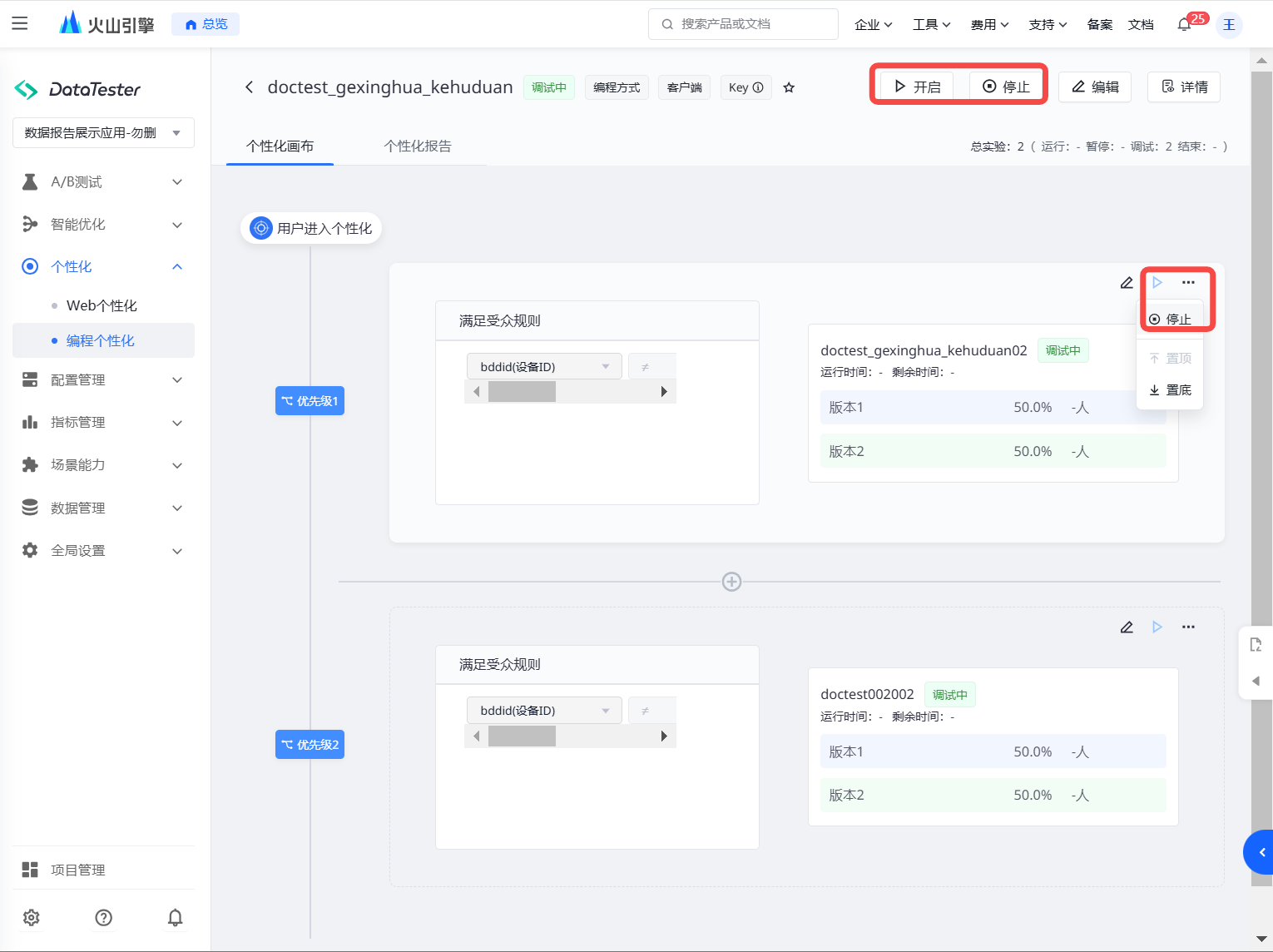This screenshot has height=952, width=1273.
Task: Click the 总览 overview button
Action: [x=206, y=24]
